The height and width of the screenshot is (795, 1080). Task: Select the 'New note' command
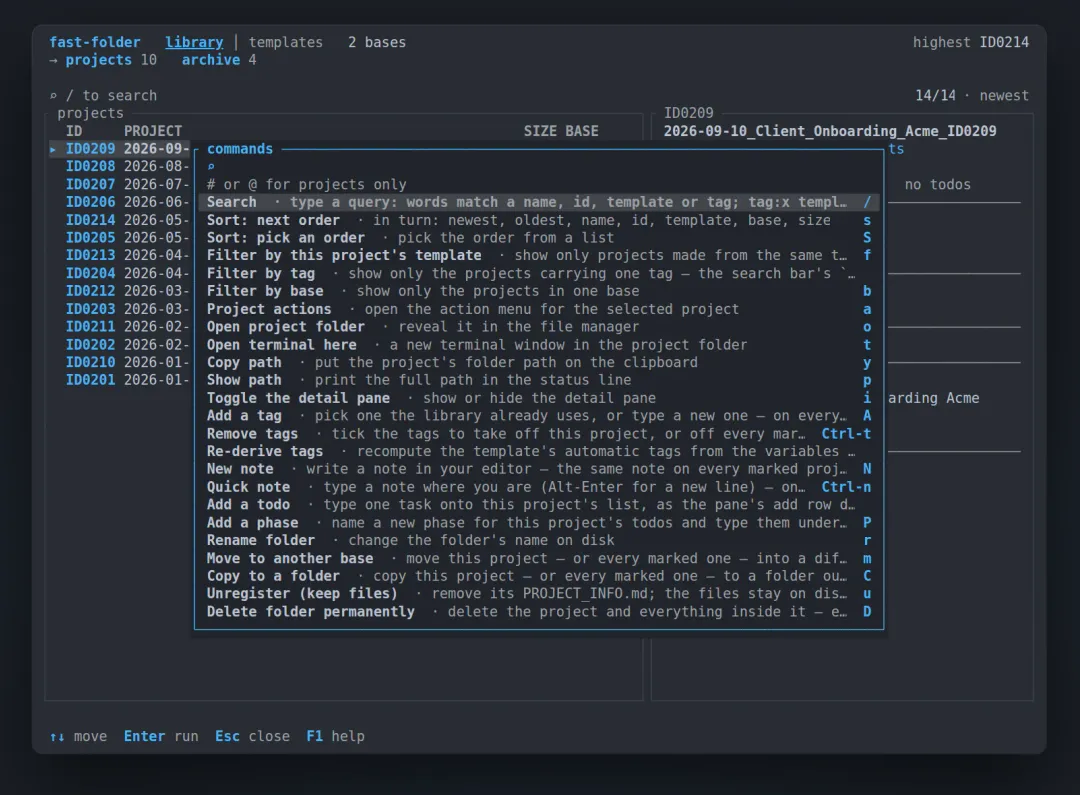(539, 469)
